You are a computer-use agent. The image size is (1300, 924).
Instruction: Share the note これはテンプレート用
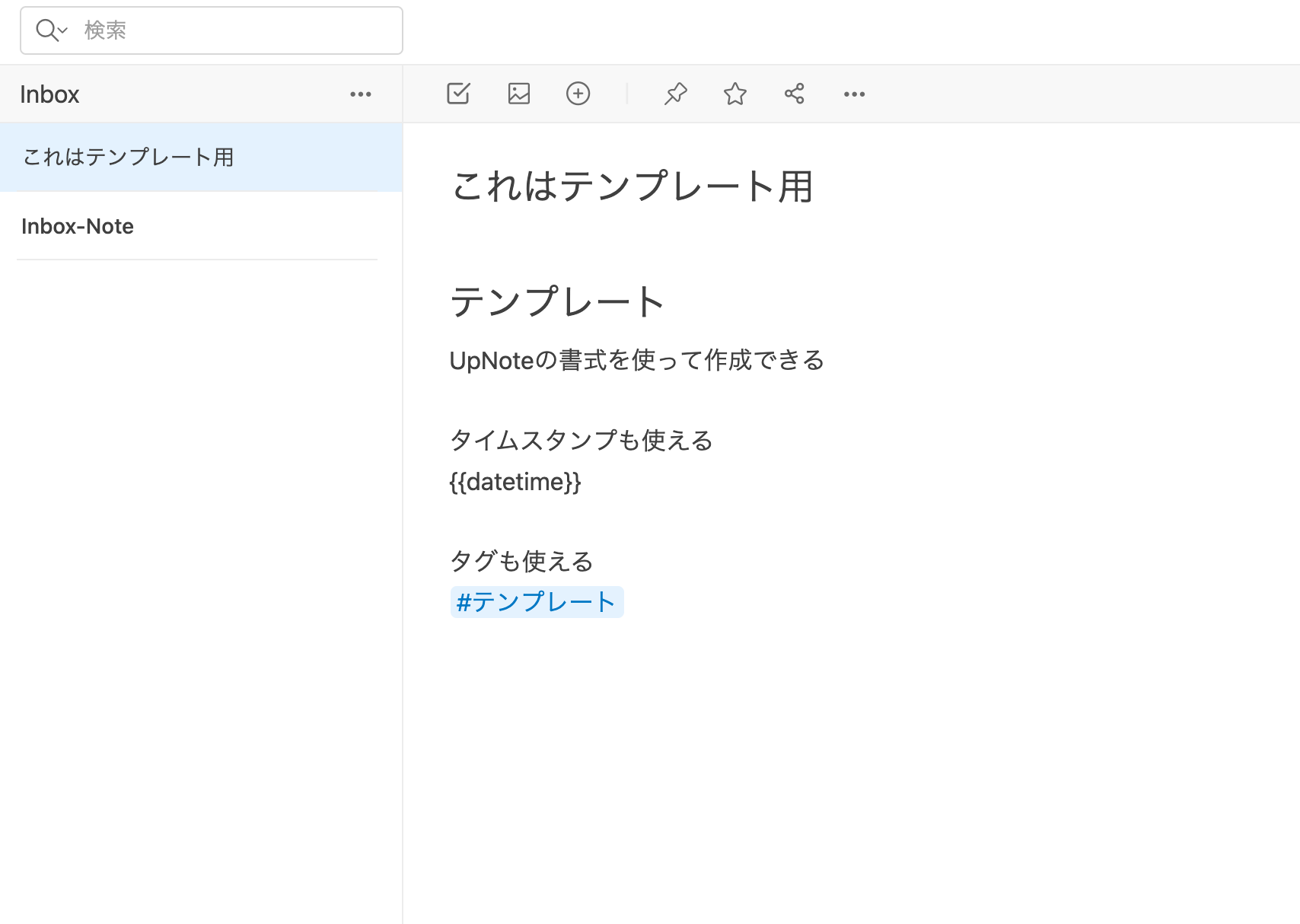coord(794,93)
